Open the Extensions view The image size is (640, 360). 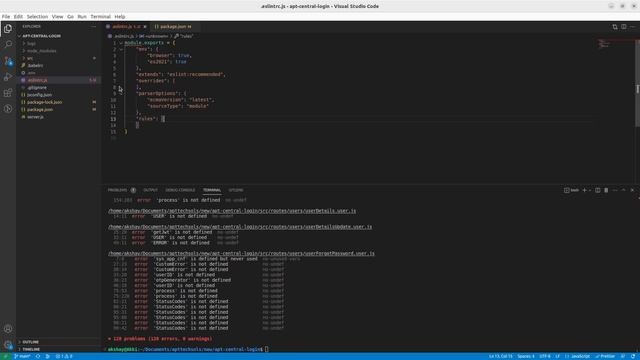click(8, 93)
